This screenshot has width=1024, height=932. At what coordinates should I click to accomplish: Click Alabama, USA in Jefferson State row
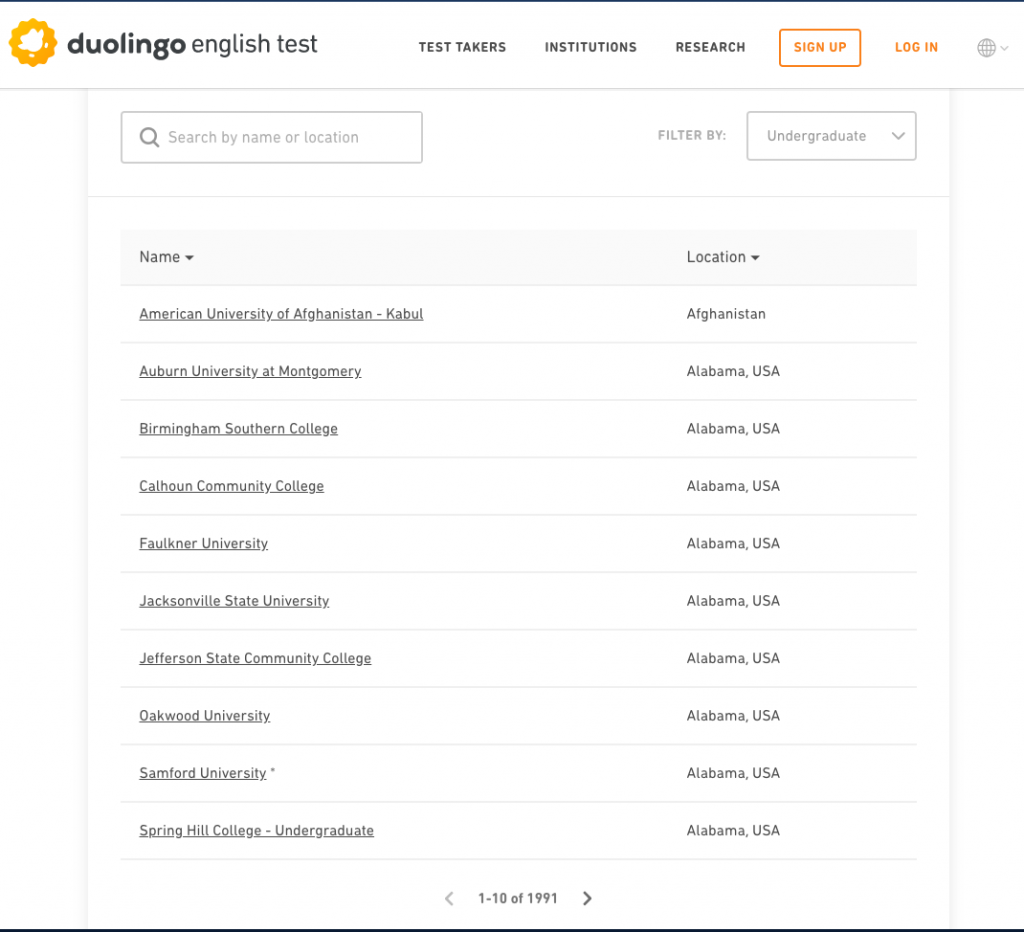733,658
